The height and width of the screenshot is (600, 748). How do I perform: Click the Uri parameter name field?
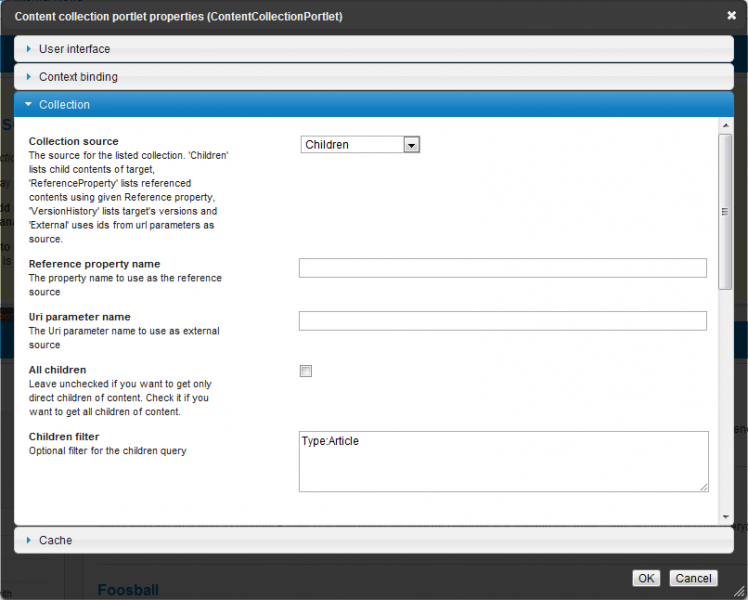click(503, 321)
